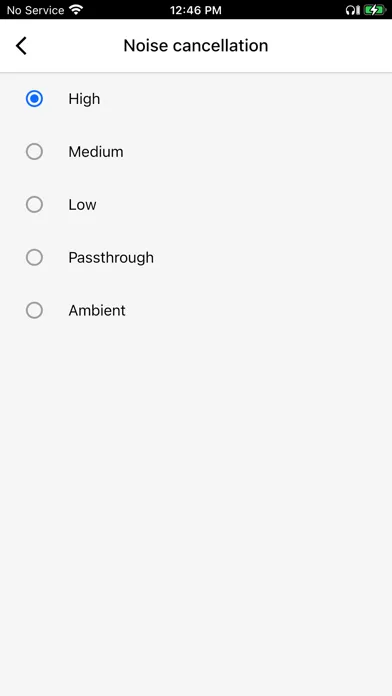Tap the back arrow icon

pos(21,46)
